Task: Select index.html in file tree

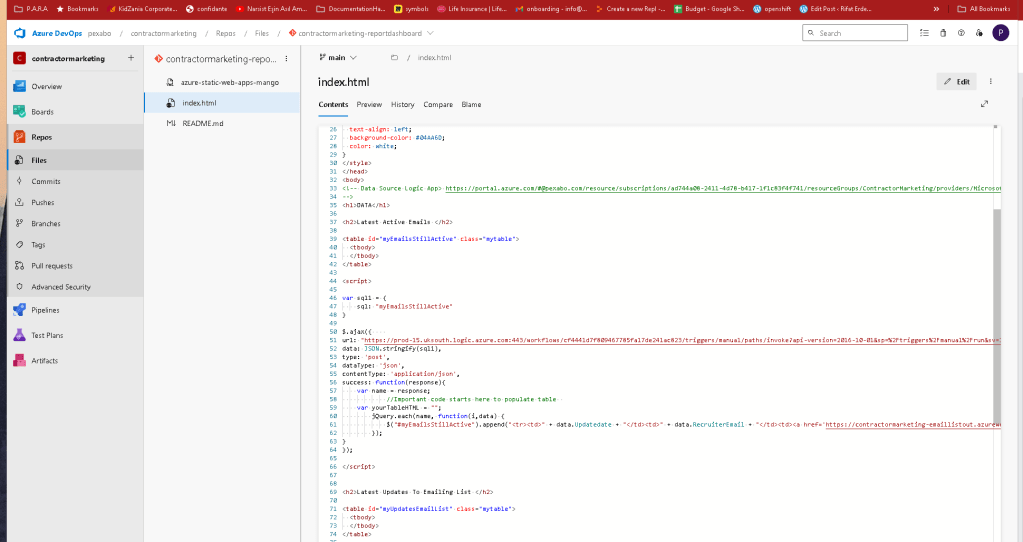Action: click(x=222, y=102)
